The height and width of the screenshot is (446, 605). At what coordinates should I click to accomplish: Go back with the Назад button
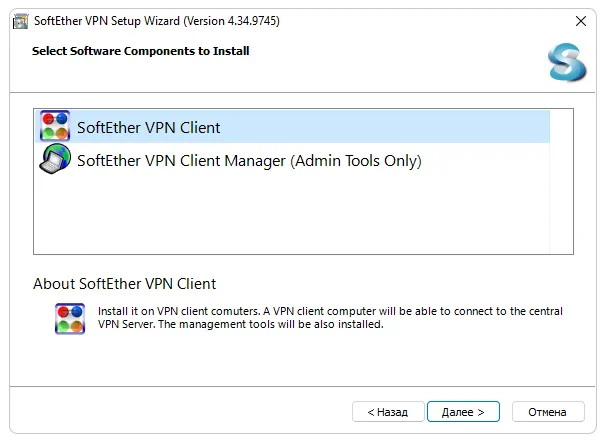[388, 412]
